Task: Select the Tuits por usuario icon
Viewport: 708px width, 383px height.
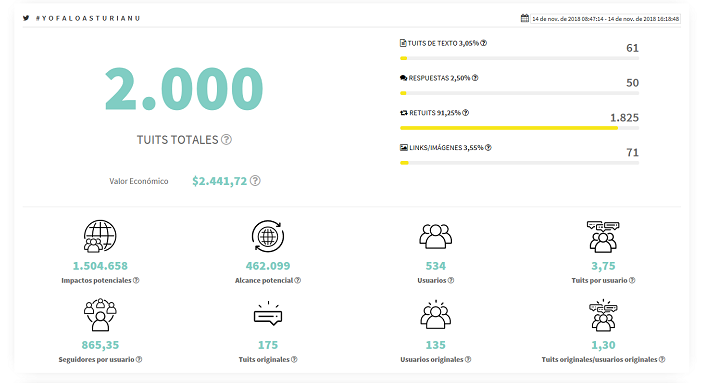Action: [603, 236]
